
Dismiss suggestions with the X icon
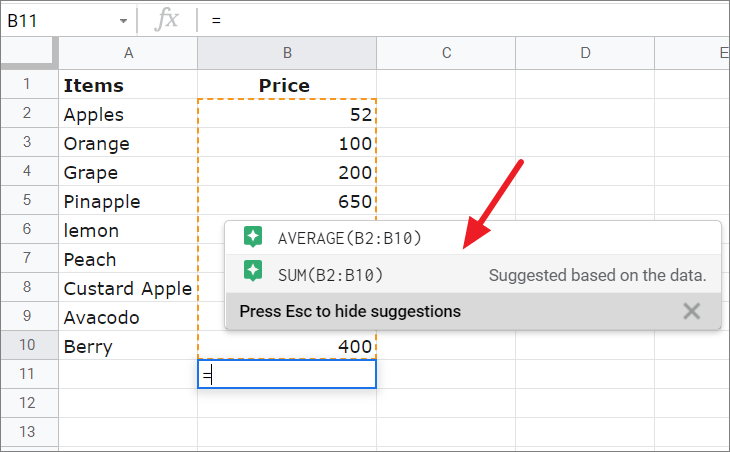[691, 311]
